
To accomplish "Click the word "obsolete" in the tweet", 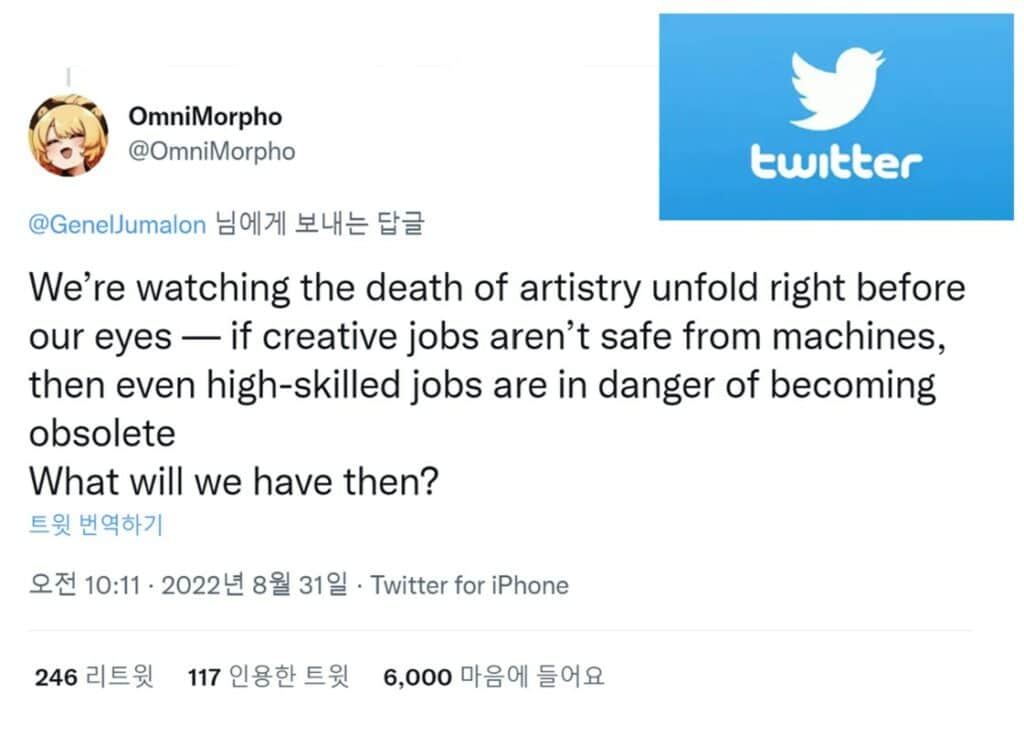I will 102,433.
